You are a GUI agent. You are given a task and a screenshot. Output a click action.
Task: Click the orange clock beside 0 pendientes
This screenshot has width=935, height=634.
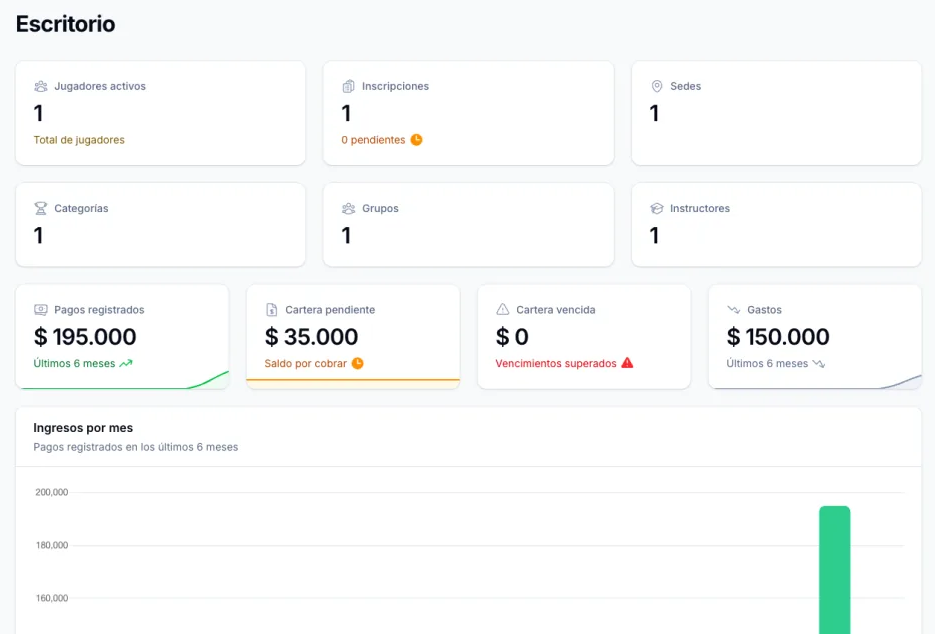click(416, 140)
